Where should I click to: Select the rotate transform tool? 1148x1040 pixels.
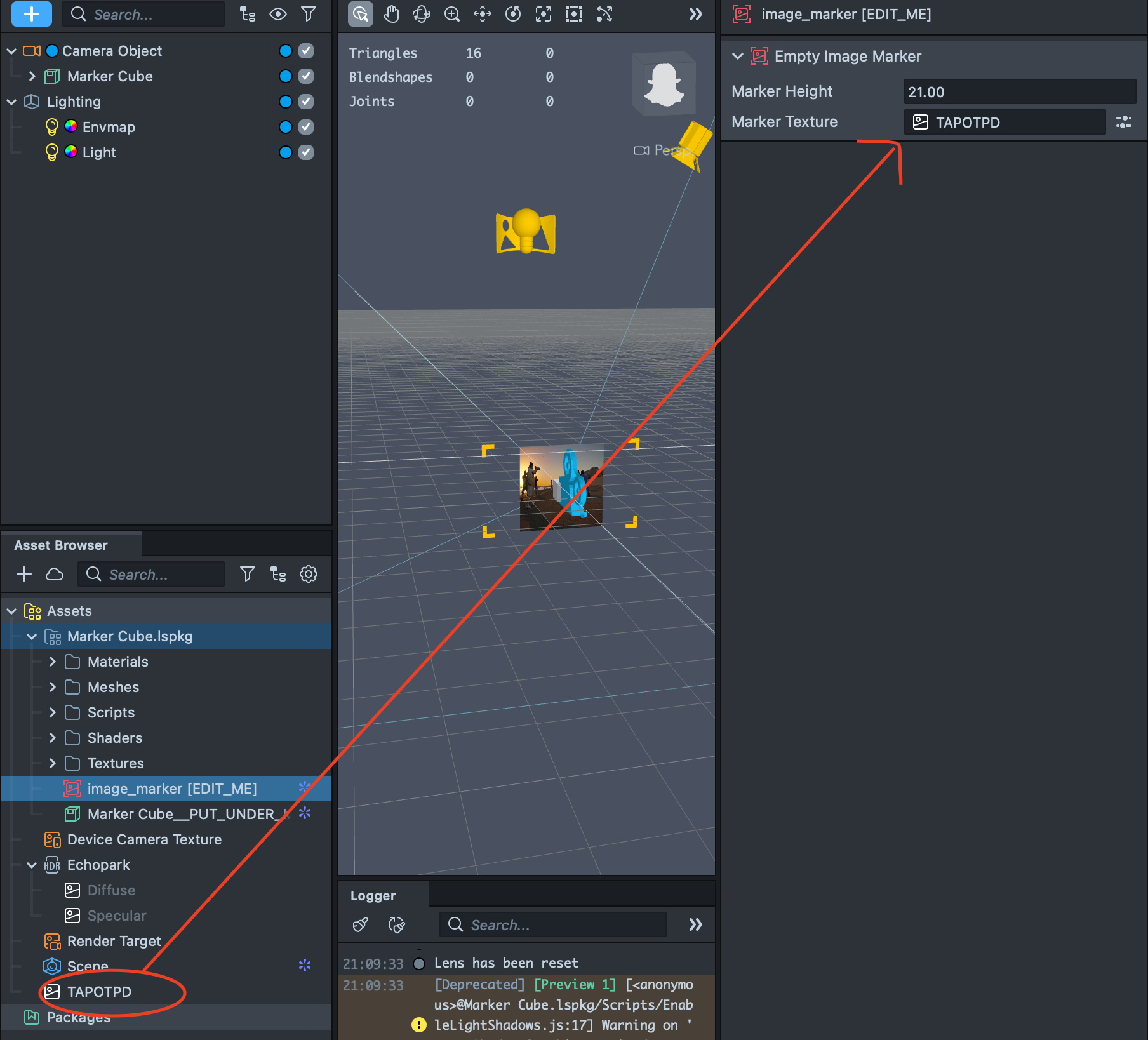(513, 14)
